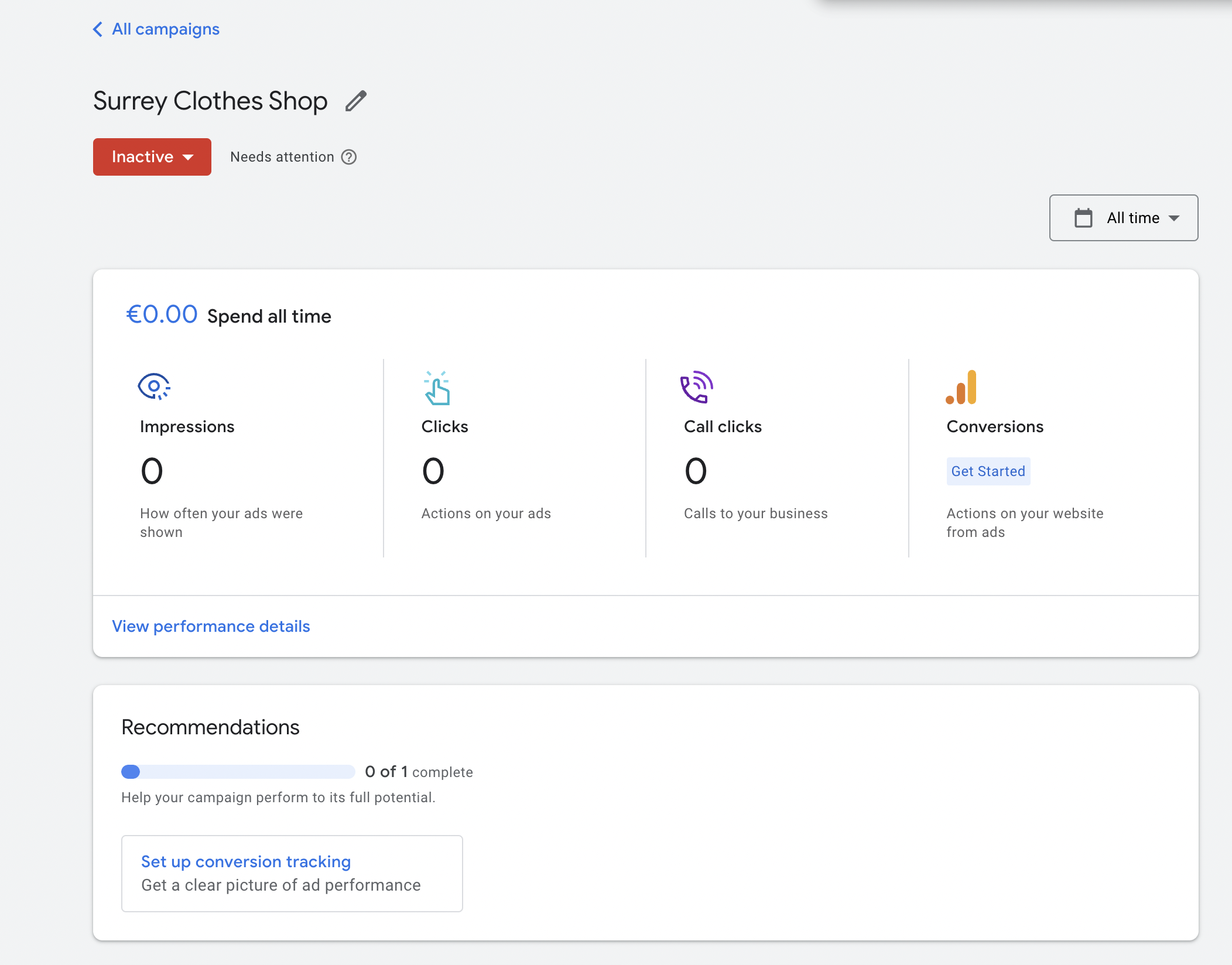Expand the All time date range dropdown

(1124, 218)
